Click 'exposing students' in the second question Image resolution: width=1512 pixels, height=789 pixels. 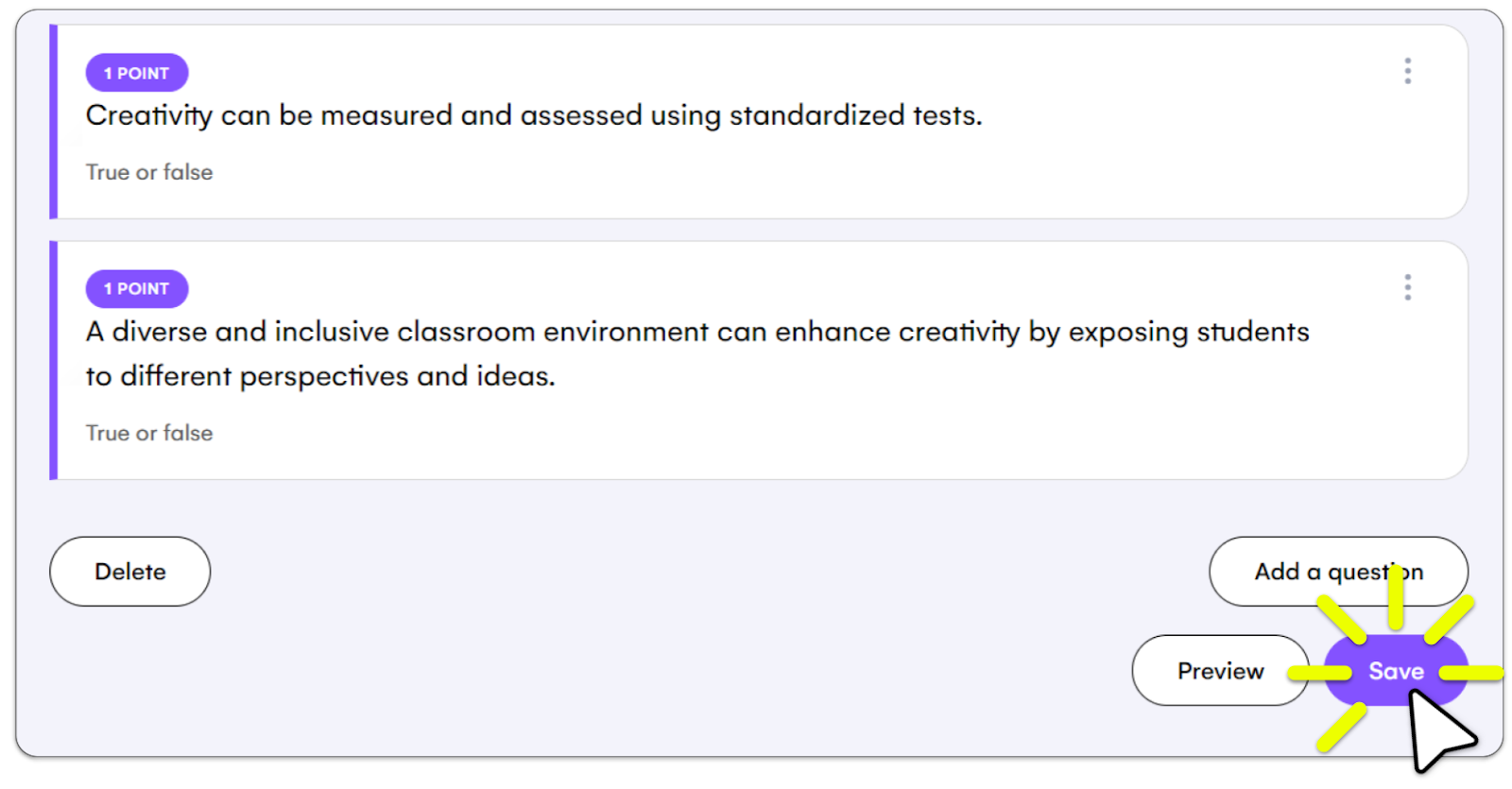[x=1189, y=333]
